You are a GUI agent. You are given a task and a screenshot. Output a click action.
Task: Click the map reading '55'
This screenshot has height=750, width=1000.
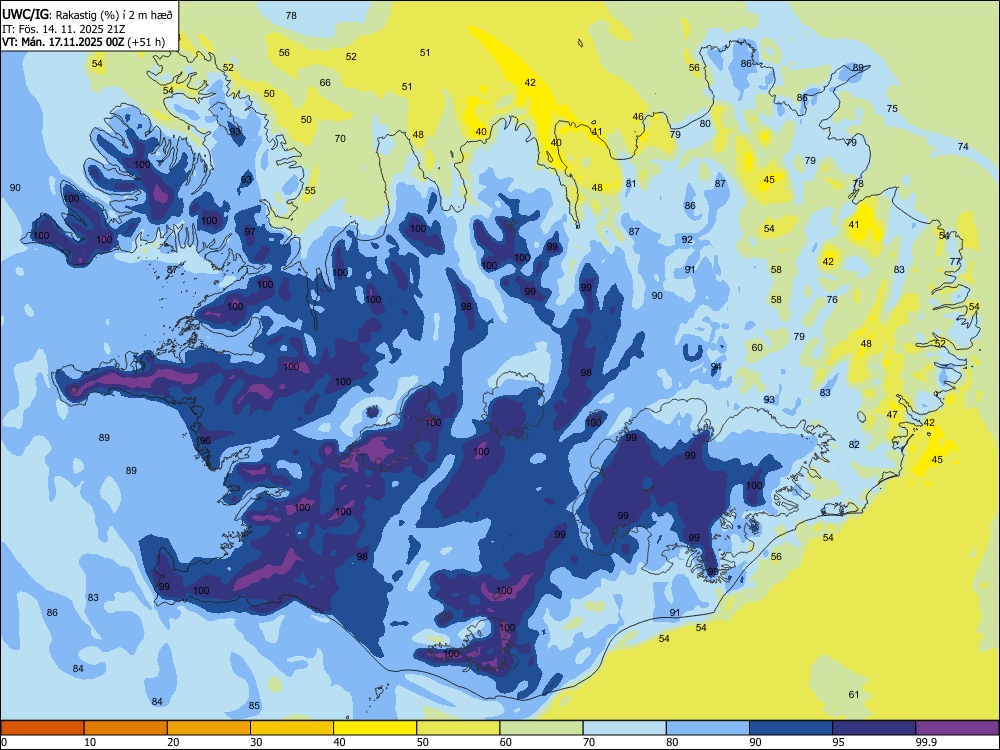point(310,191)
